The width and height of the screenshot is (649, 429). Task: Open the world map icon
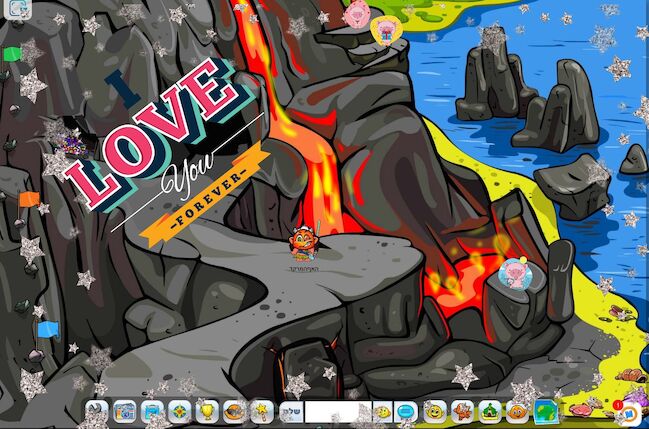point(546,412)
